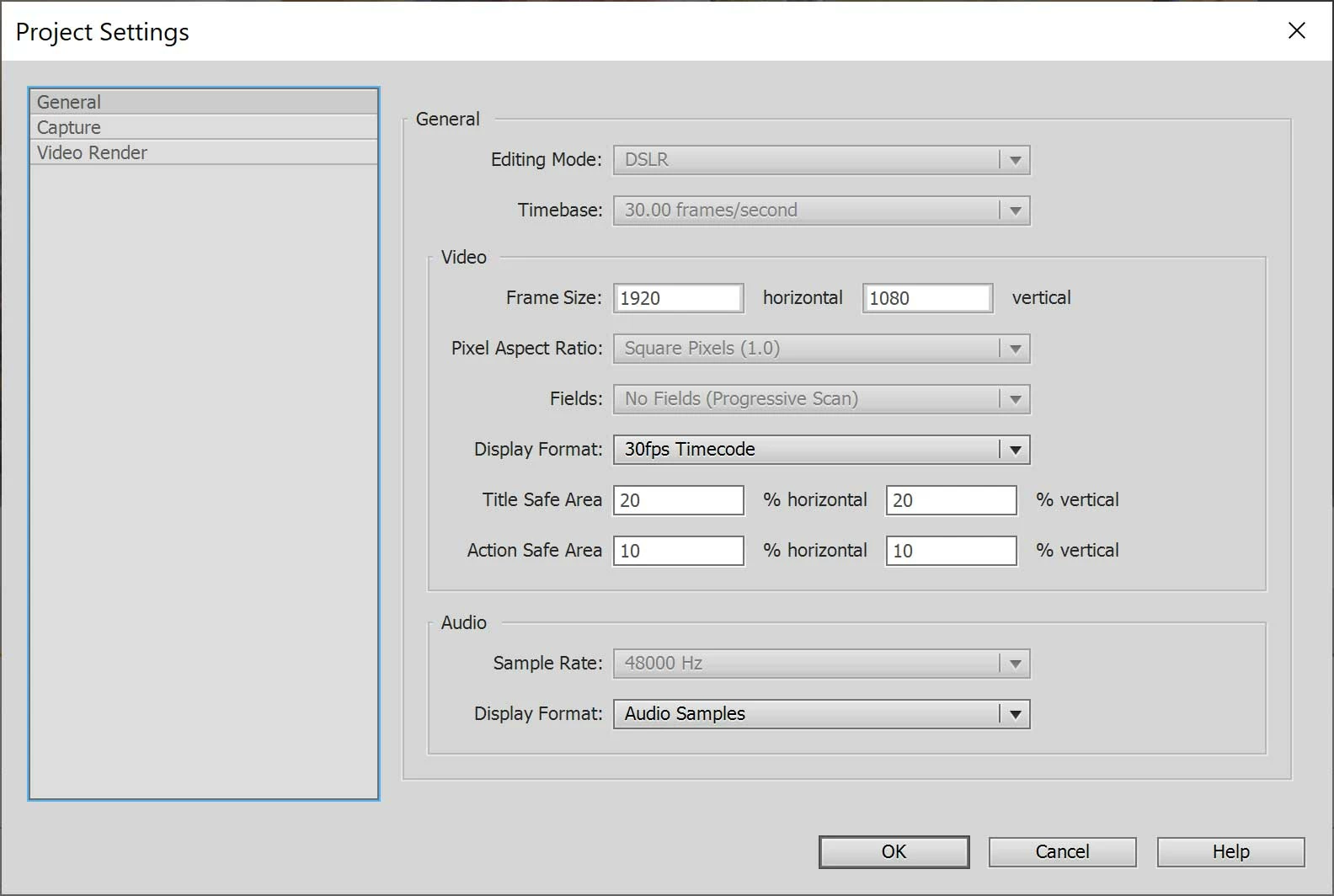Open the Fields No Fields dropdown

(821, 399)
